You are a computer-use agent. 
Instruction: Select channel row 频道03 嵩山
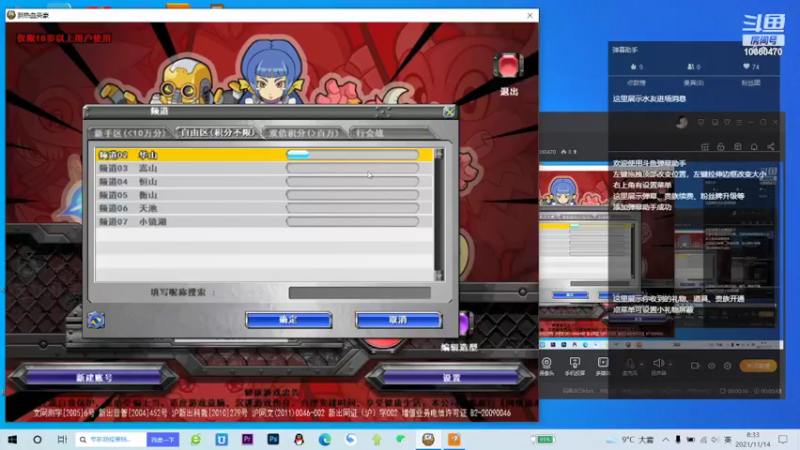[264, 168]
